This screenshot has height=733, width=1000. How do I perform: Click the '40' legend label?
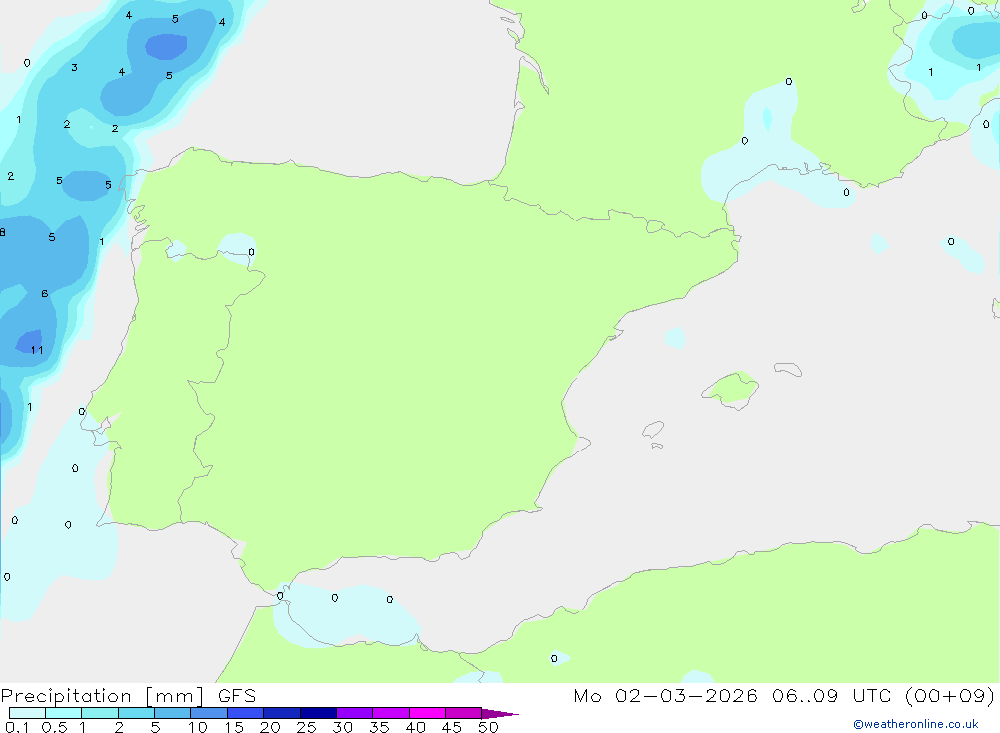click(415, 727)
